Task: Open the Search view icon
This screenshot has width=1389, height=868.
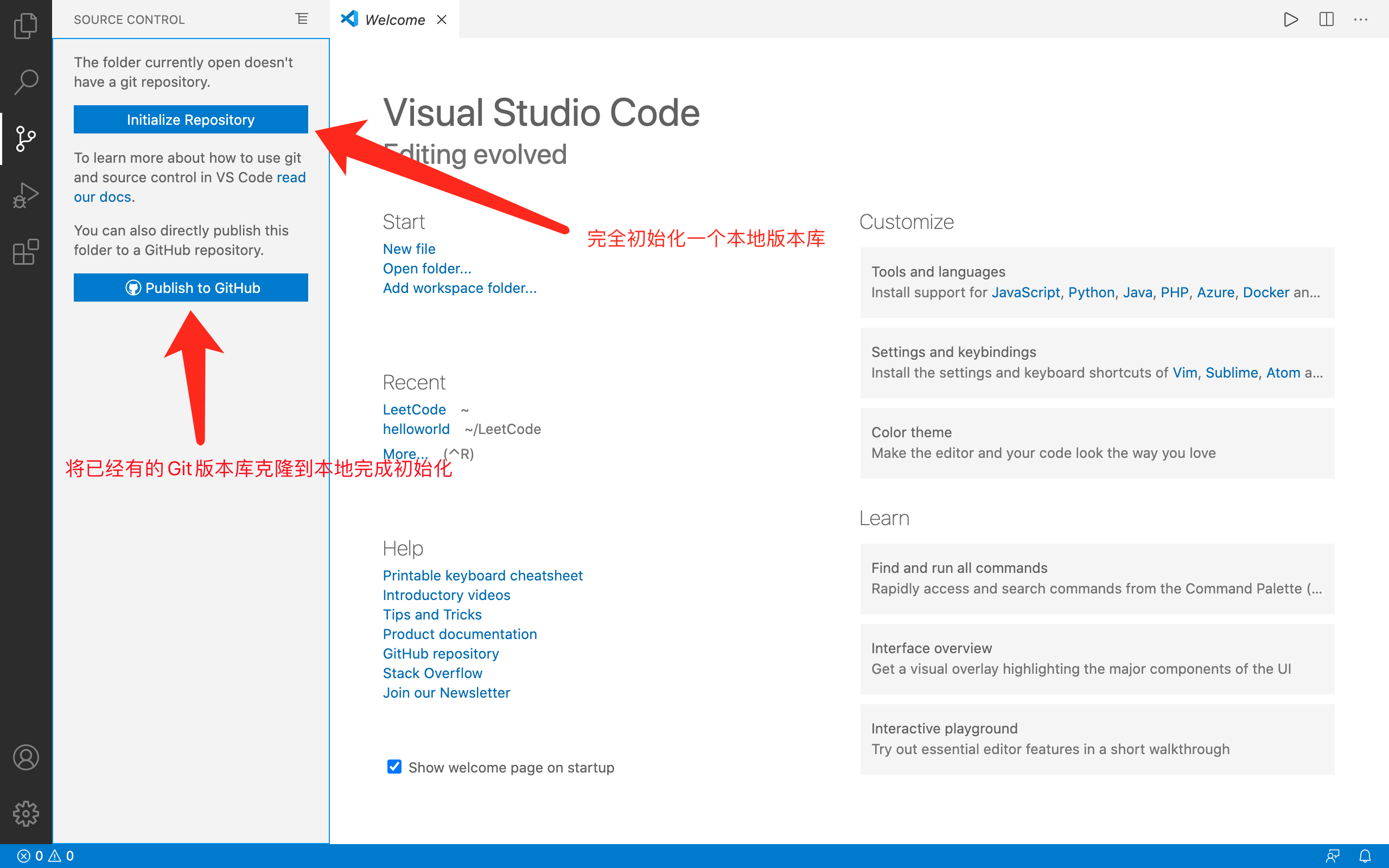Action: pyautogui.click(x=26, y=82)
